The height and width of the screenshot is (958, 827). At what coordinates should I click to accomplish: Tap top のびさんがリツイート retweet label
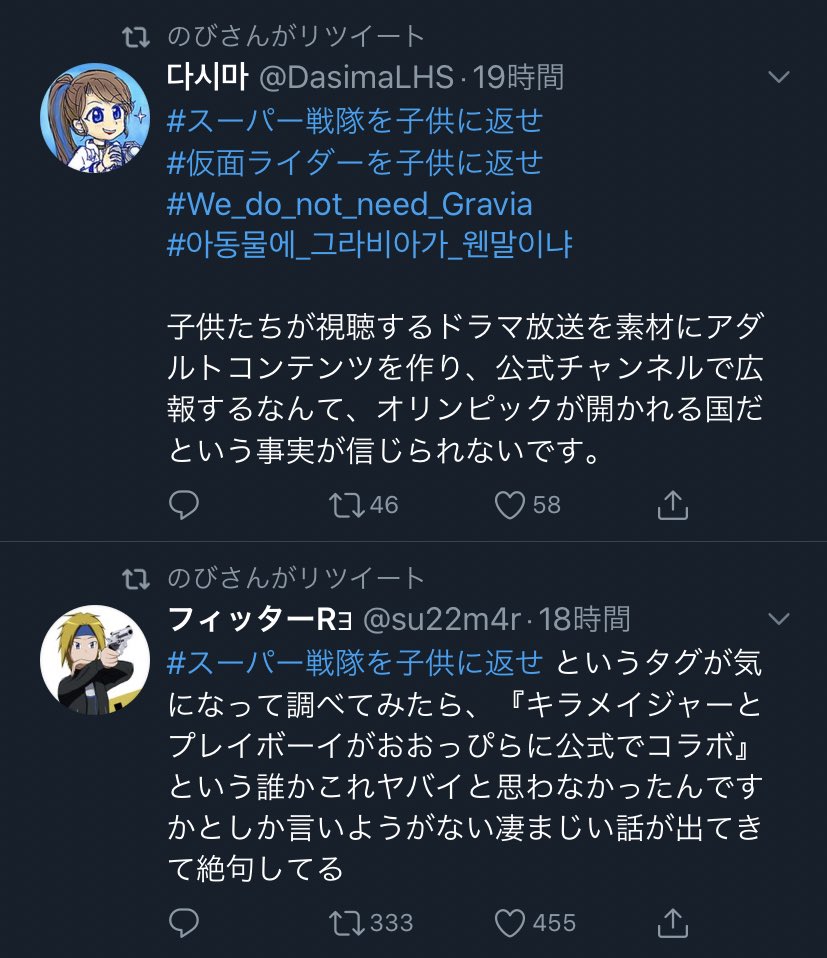coord(296,36)
